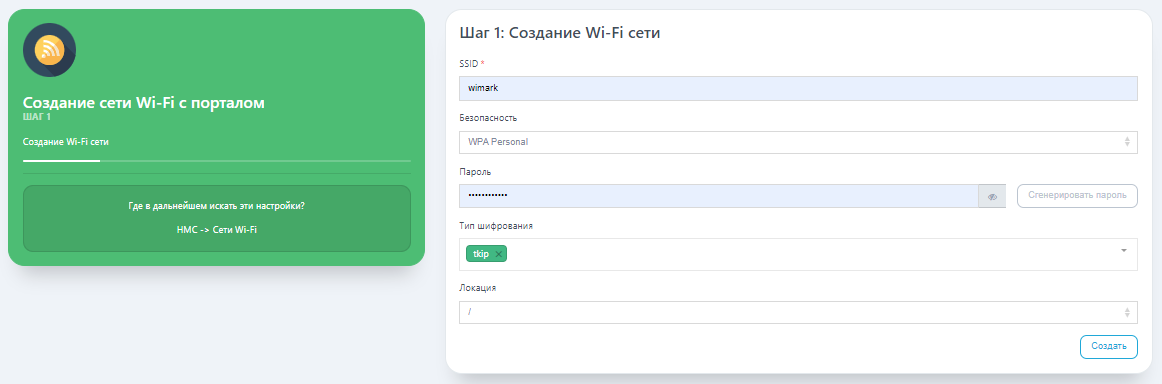Click Сгенерировать пароль button
The height and width of the screenshot is (384, 1162).
pos(1077,196)
